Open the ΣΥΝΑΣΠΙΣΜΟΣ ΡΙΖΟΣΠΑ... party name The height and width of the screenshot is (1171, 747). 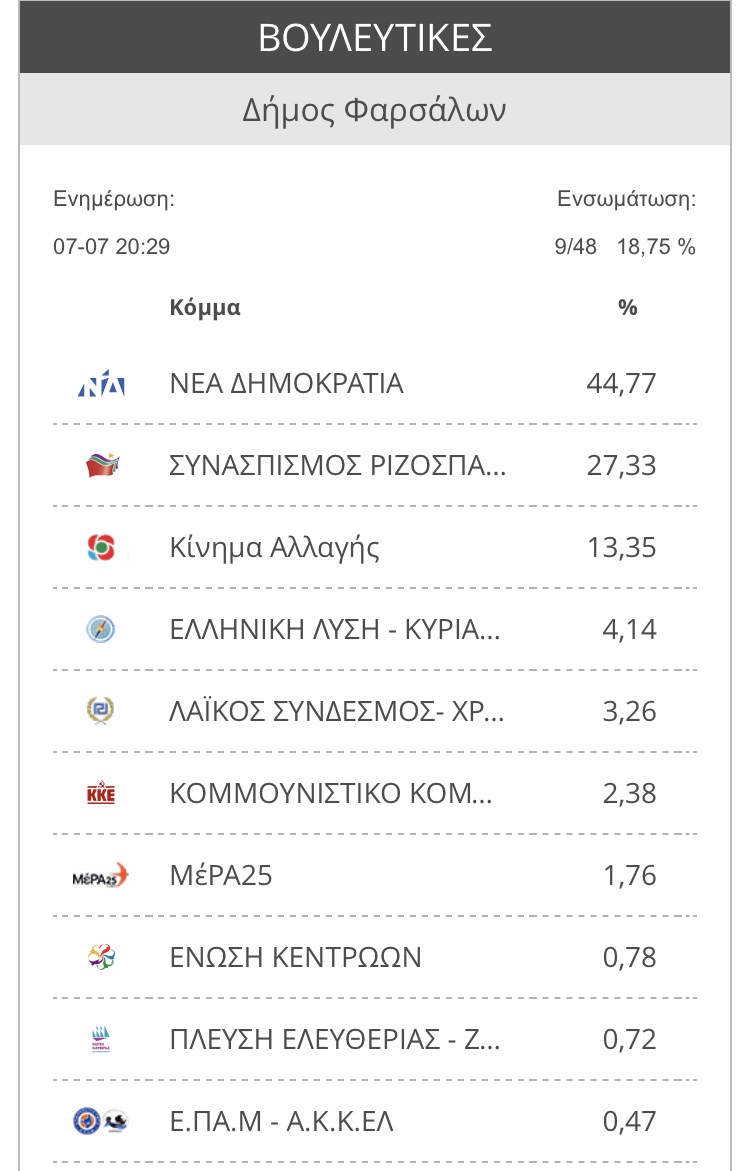(338, 465)
